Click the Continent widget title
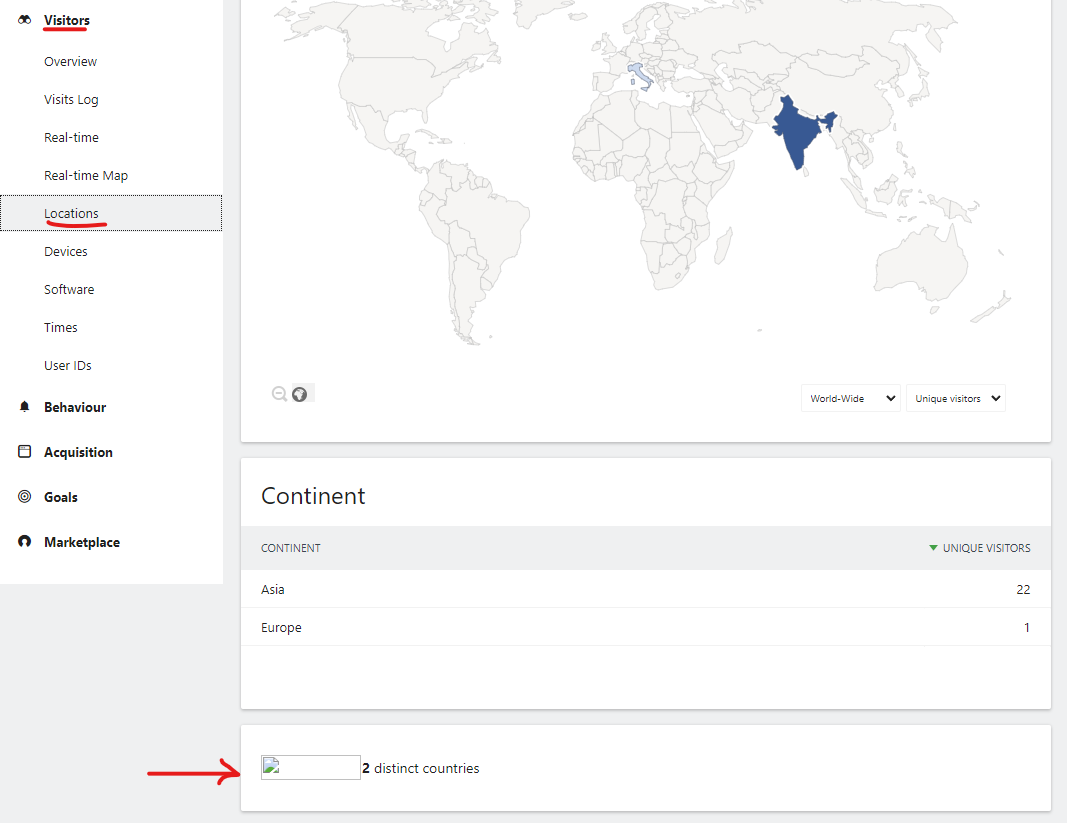The image size is (1067, 823). [313, 496]
